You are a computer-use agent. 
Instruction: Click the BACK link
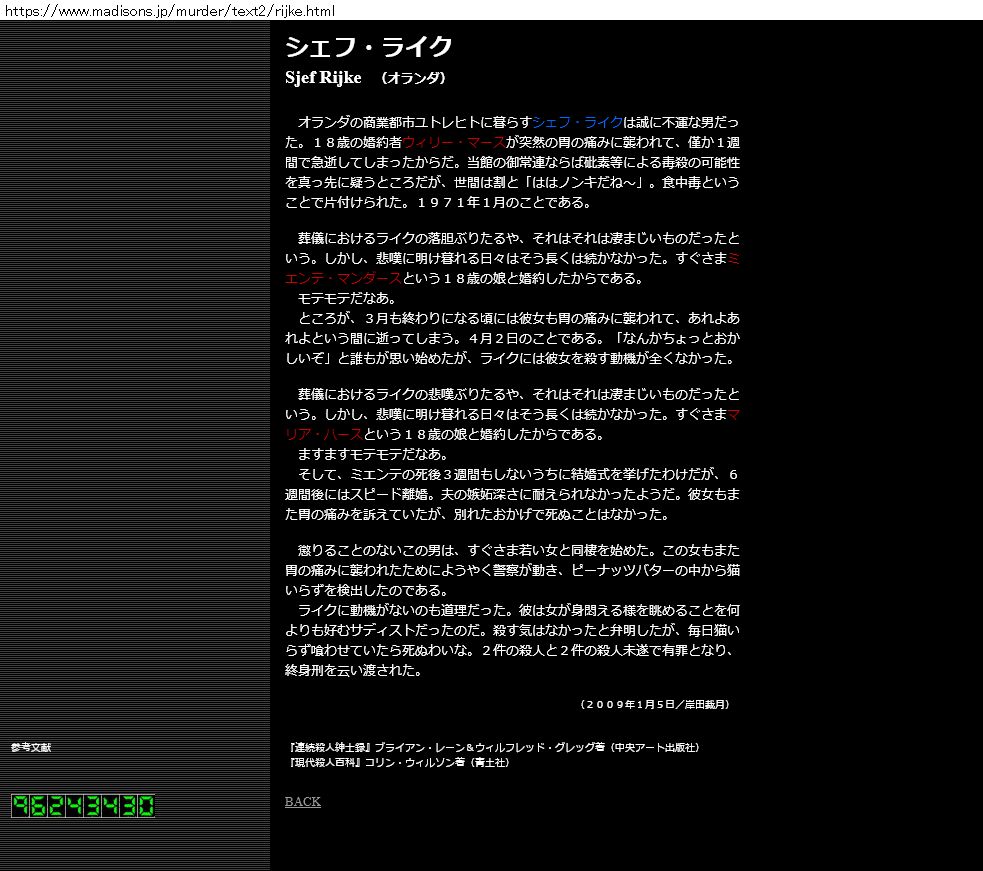point(302,802)
